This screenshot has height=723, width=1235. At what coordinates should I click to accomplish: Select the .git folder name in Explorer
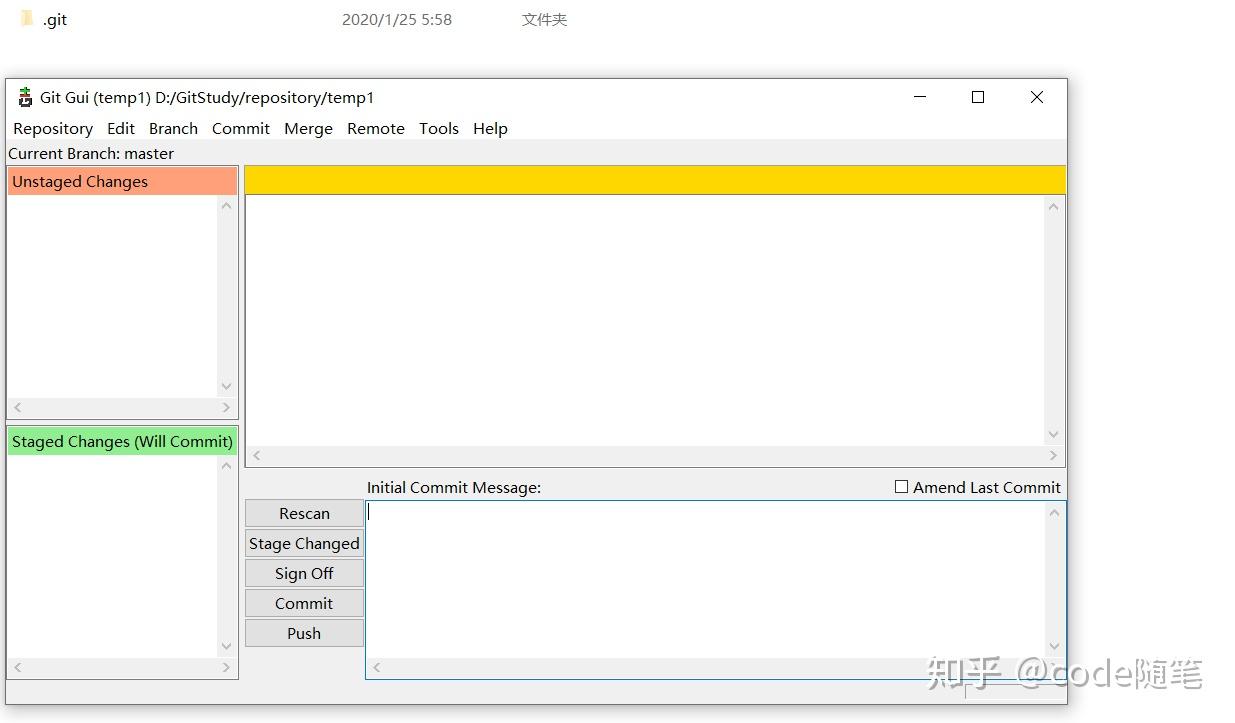(x=55, y=19)
